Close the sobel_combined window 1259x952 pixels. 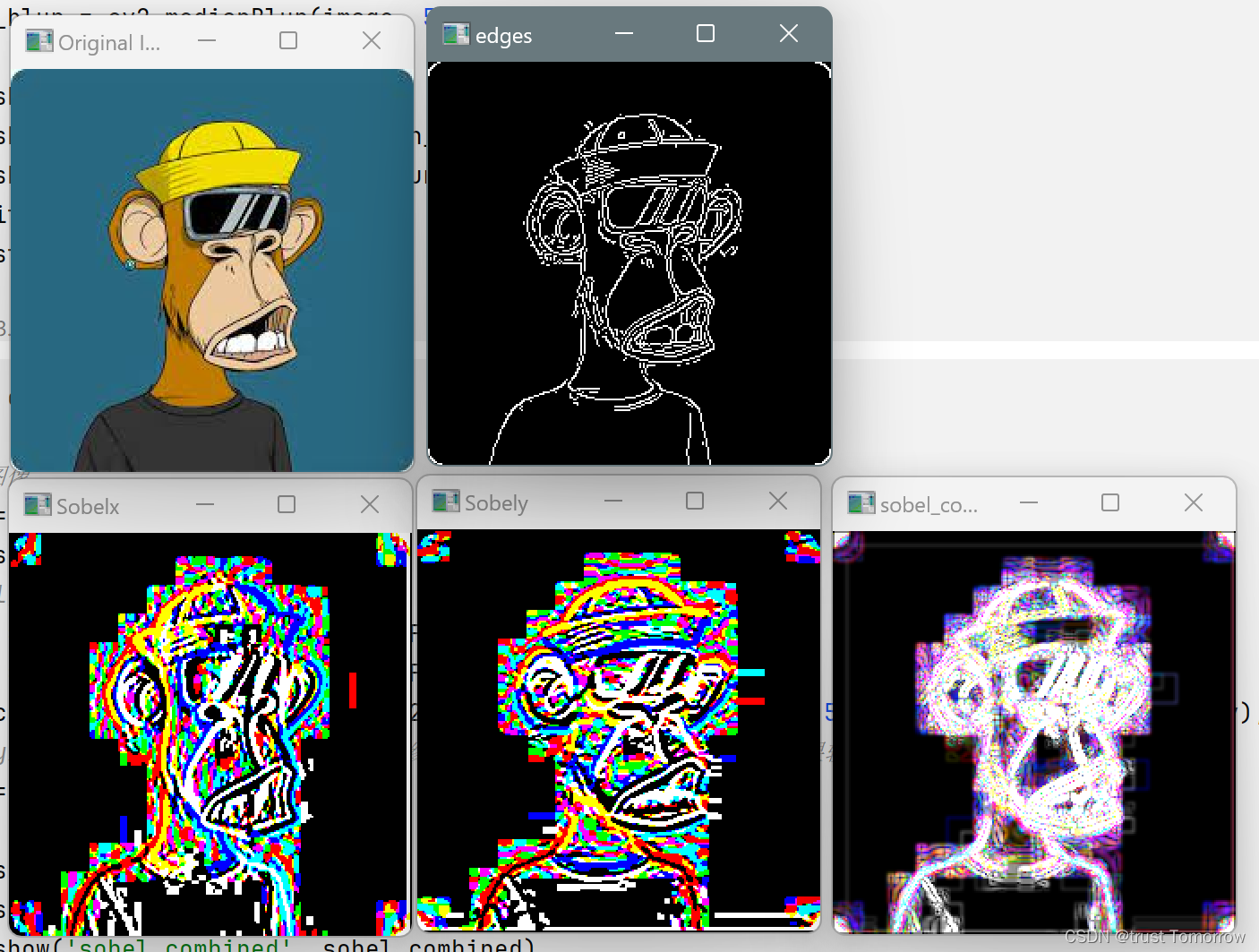tap(1194, 502)
